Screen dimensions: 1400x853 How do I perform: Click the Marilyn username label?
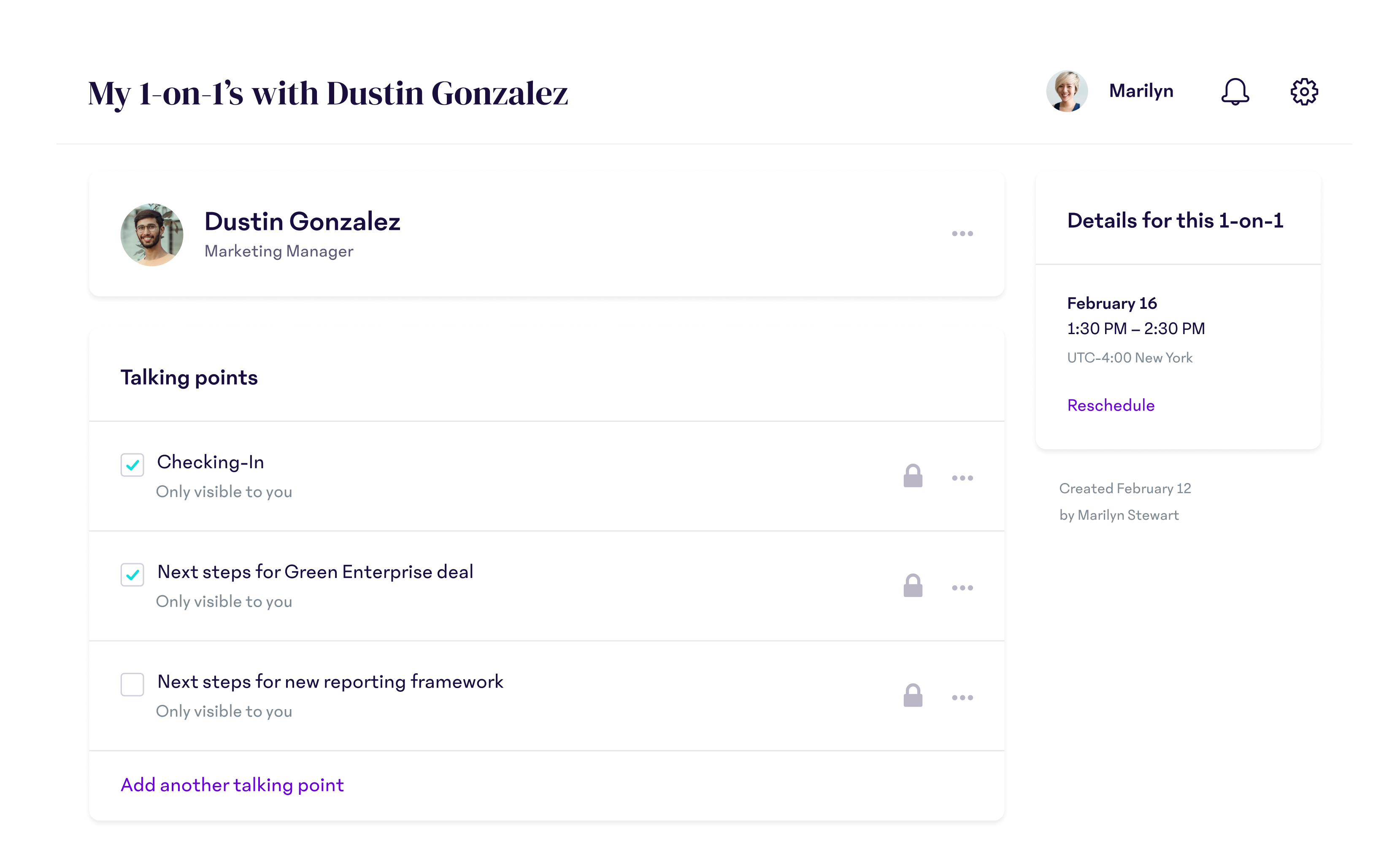point(1141,91)
